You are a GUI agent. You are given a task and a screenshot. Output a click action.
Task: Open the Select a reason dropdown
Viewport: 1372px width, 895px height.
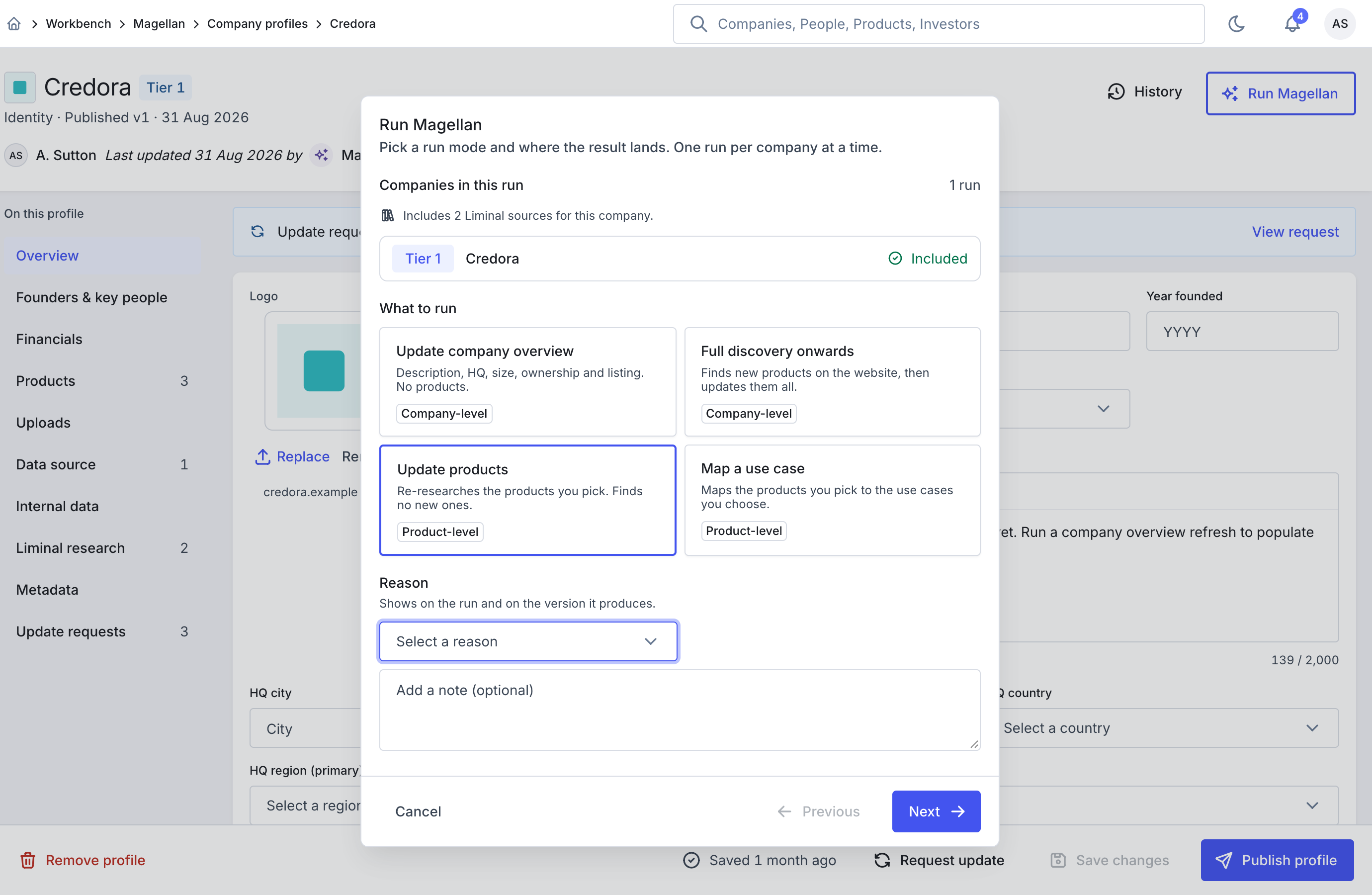(x=528, y=641)
